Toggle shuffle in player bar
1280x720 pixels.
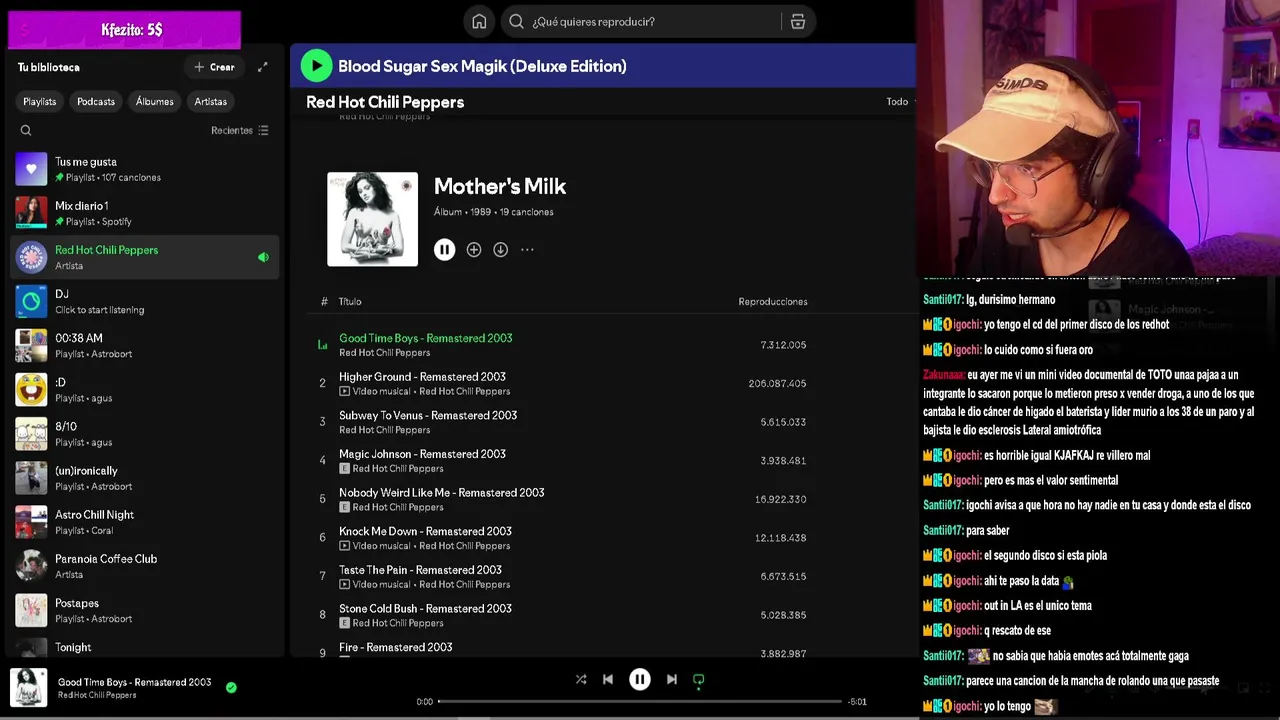pyautogui.click(x=581, y=679)
